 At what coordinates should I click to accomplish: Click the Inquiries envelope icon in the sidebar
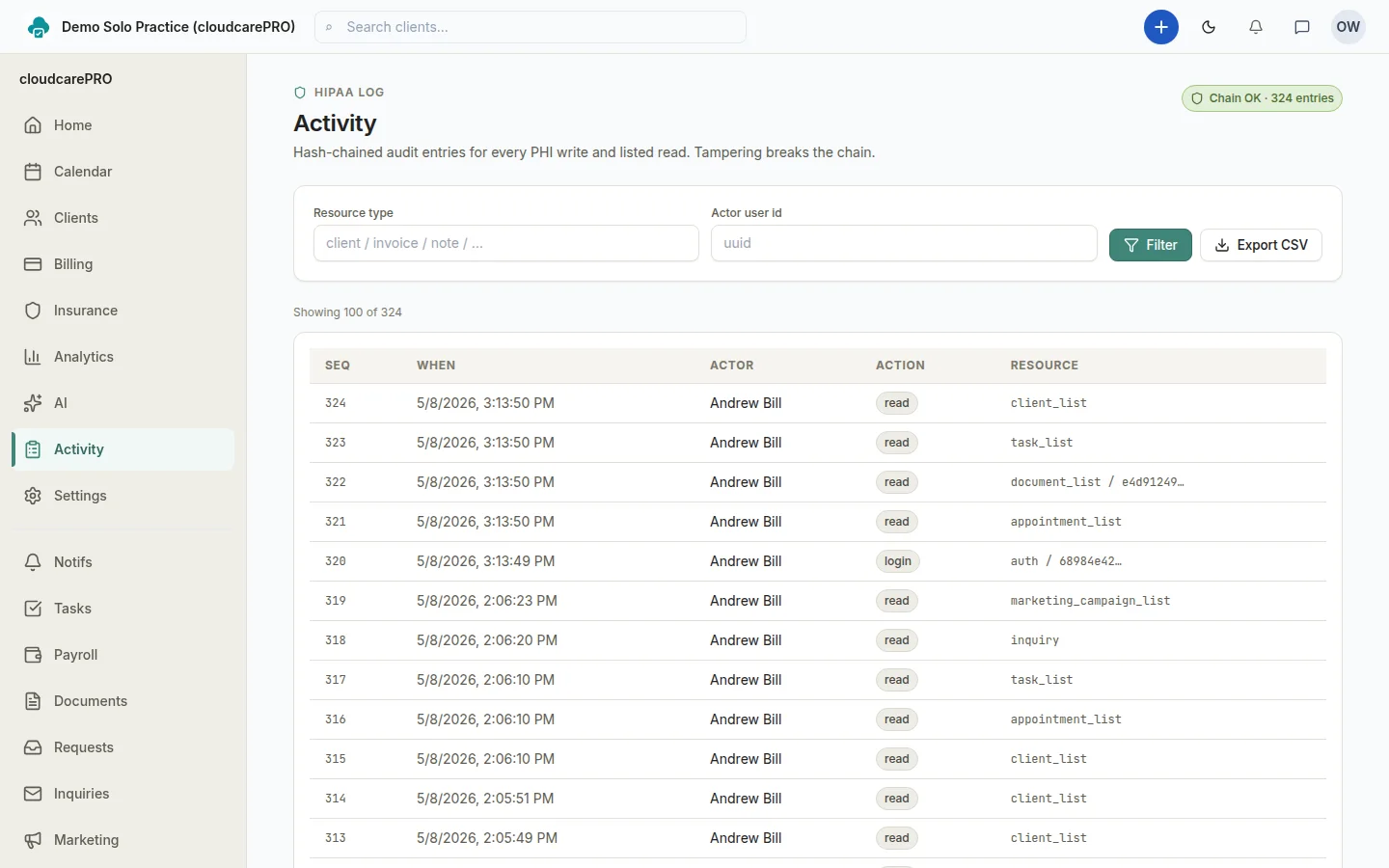point(33,794)
